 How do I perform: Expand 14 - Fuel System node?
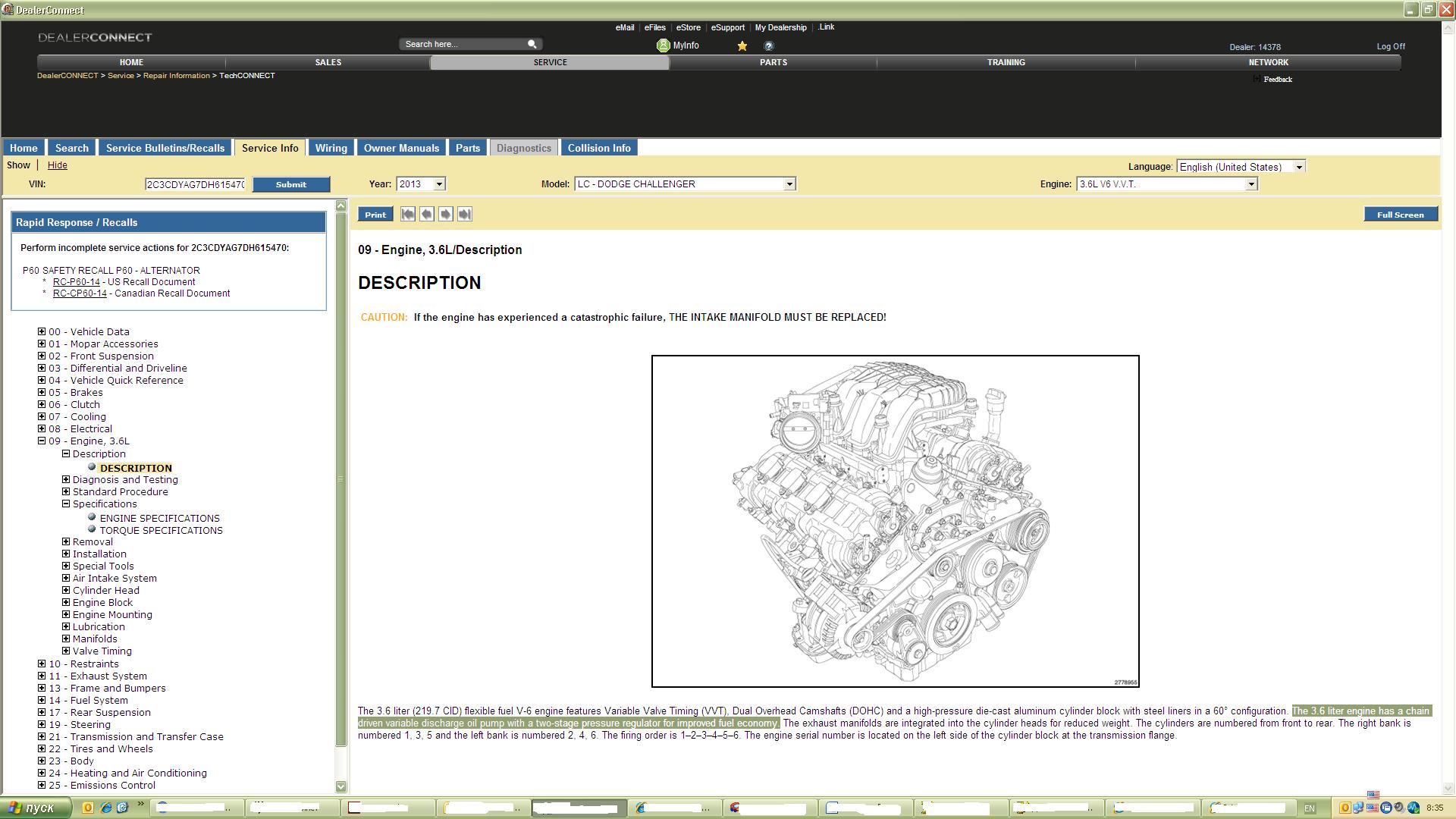[x=42, y=700]
